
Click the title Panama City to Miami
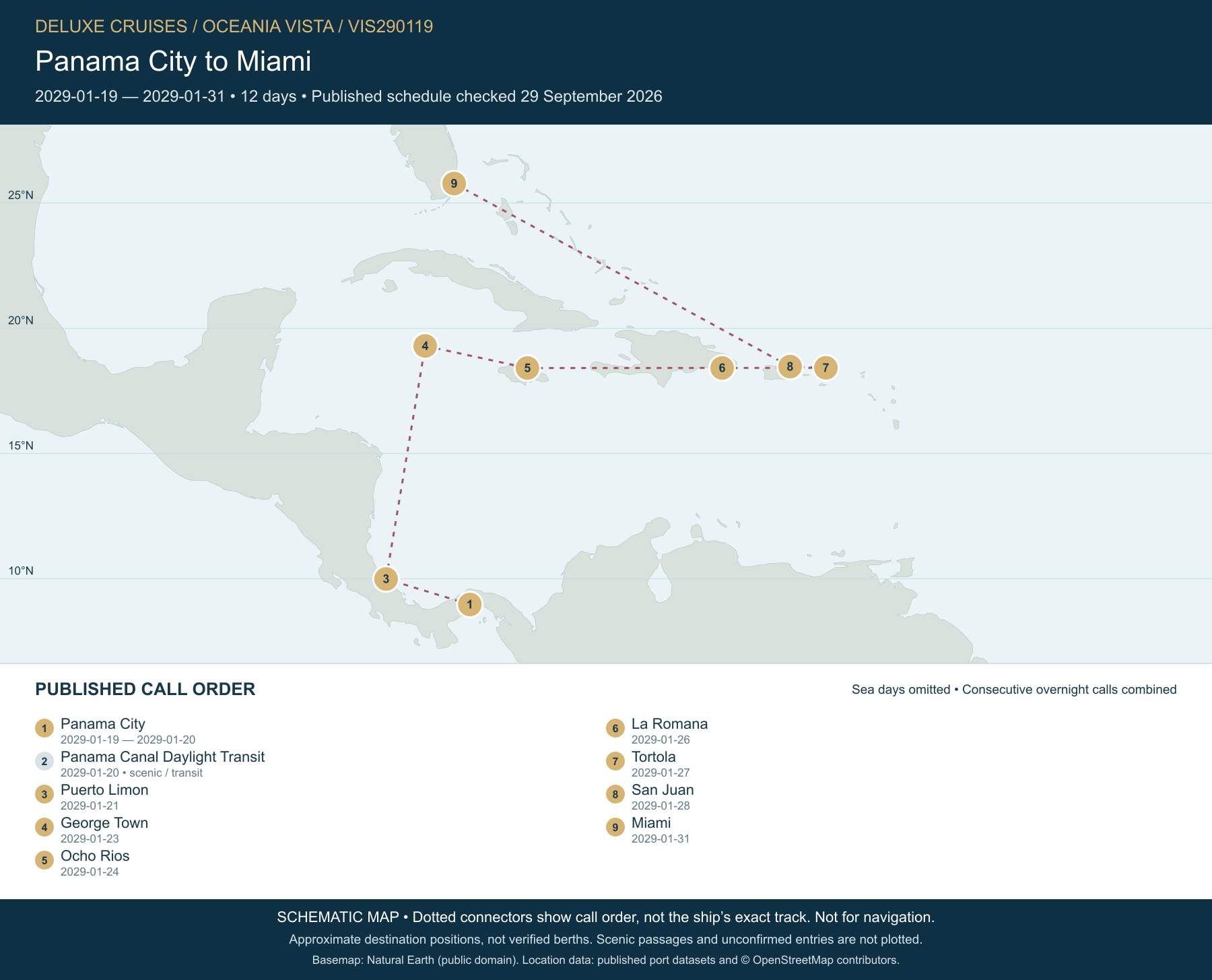(x=173, y=61)
